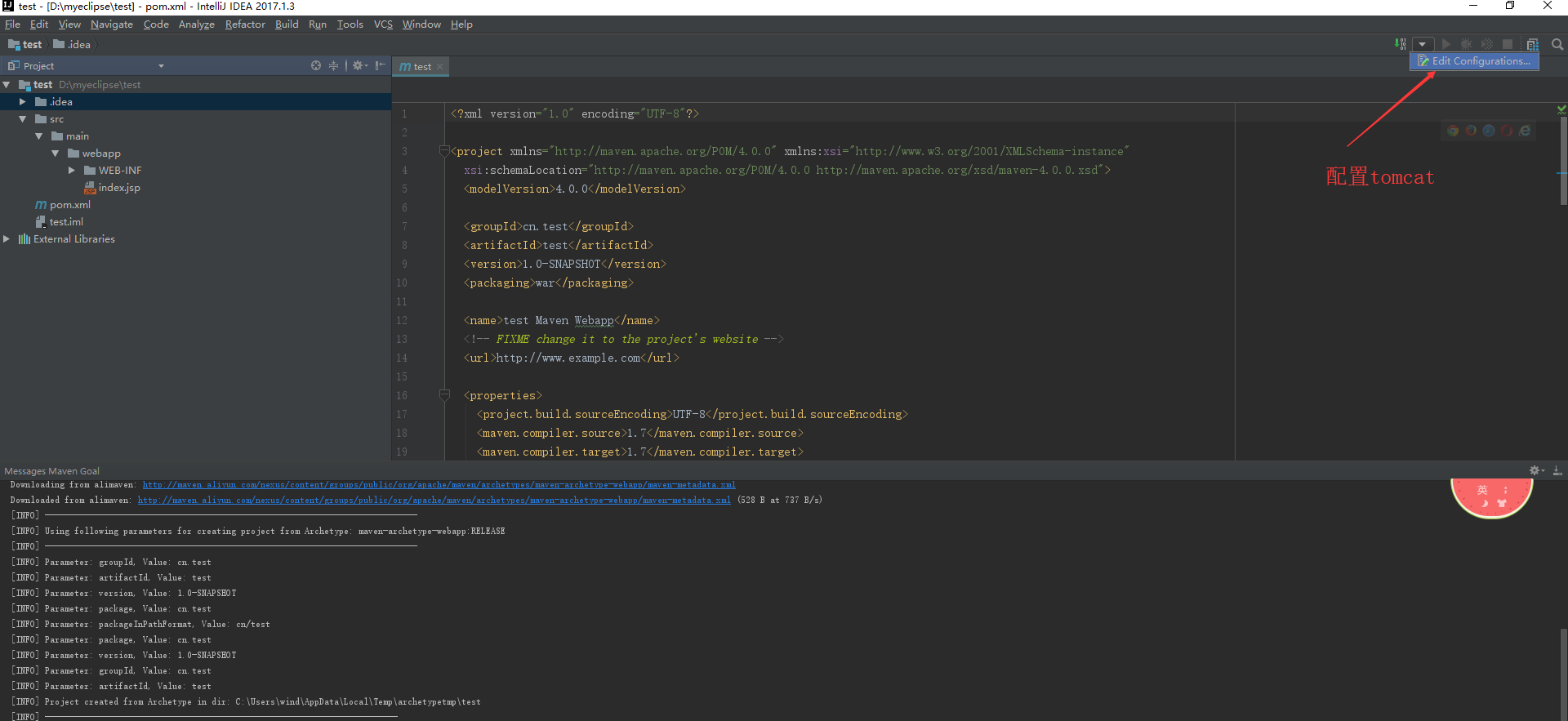1568x721 pixels.
Task: Choose Edit Configurations... from the dropdown
Action: pos(1475,61)
